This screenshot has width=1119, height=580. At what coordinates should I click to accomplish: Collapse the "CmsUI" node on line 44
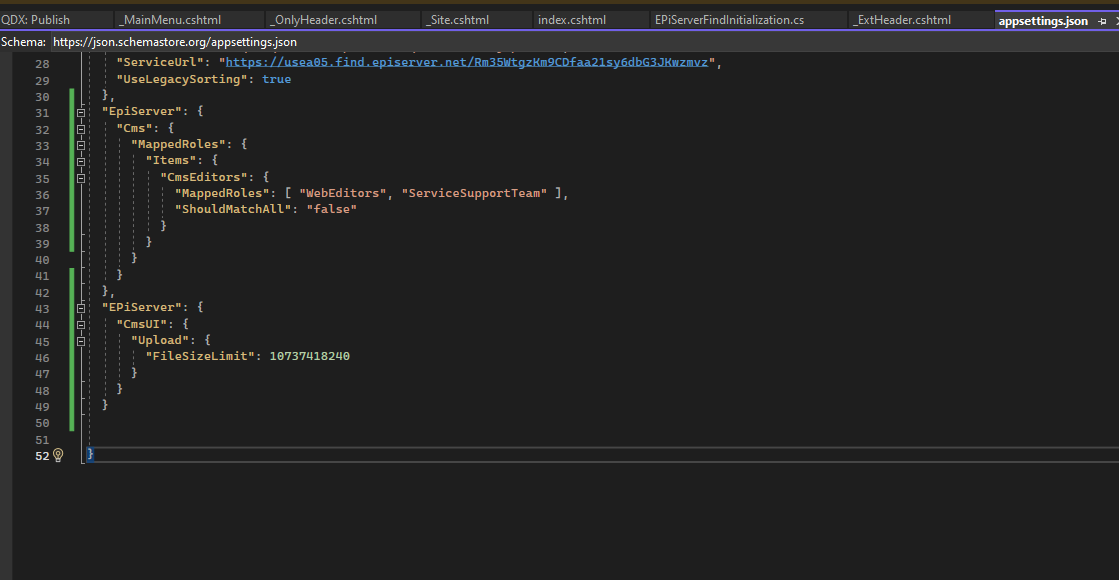[81, 324]
